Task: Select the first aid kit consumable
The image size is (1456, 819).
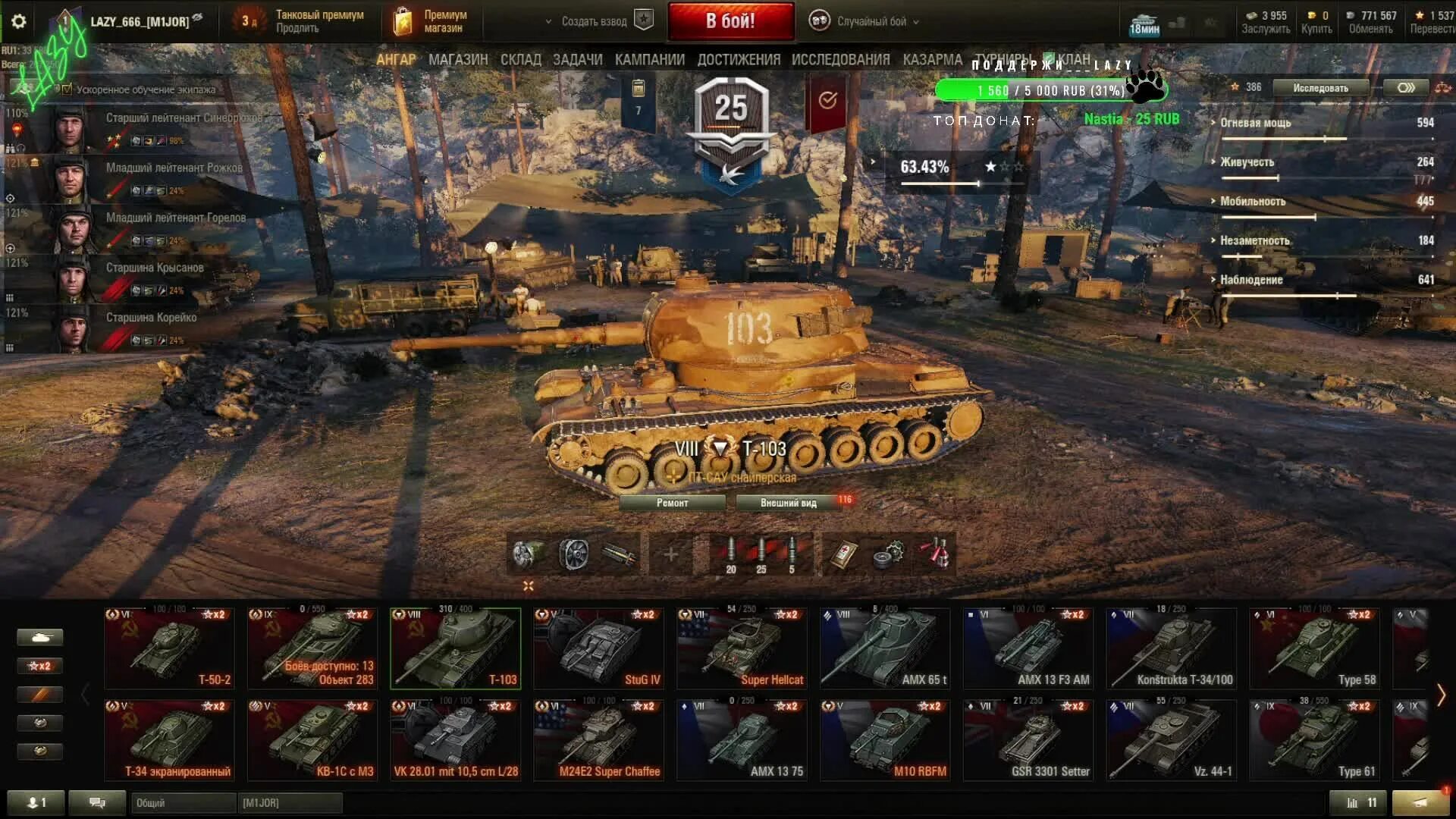Action: pyautogui.click(x=843, y=555)
